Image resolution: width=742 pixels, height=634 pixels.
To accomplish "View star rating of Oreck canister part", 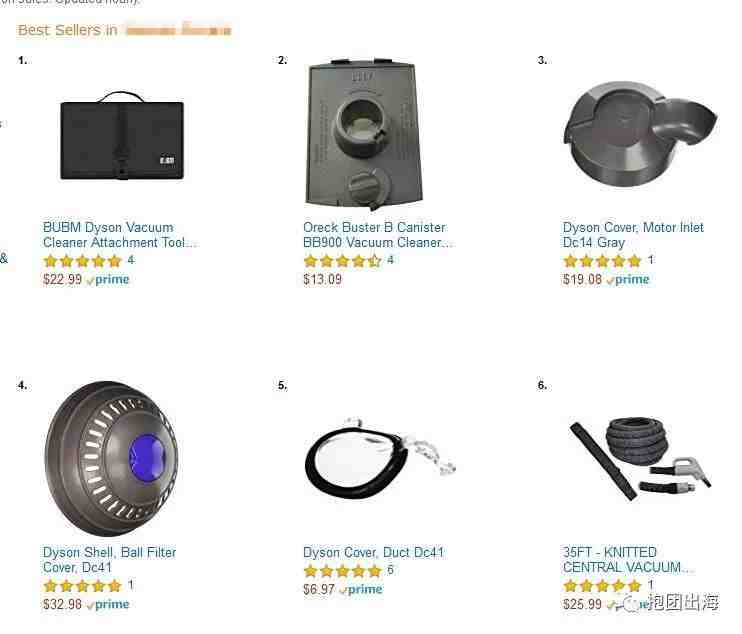I will click(x=342, y=261).
